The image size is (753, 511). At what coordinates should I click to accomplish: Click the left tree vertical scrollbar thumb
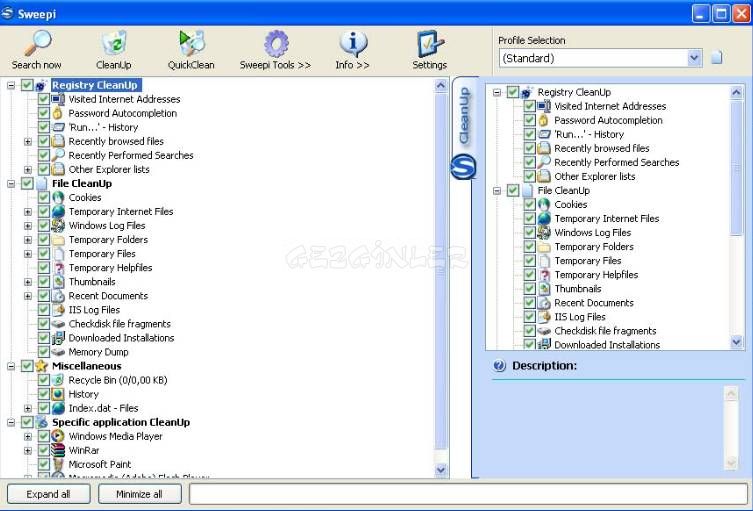441,271
